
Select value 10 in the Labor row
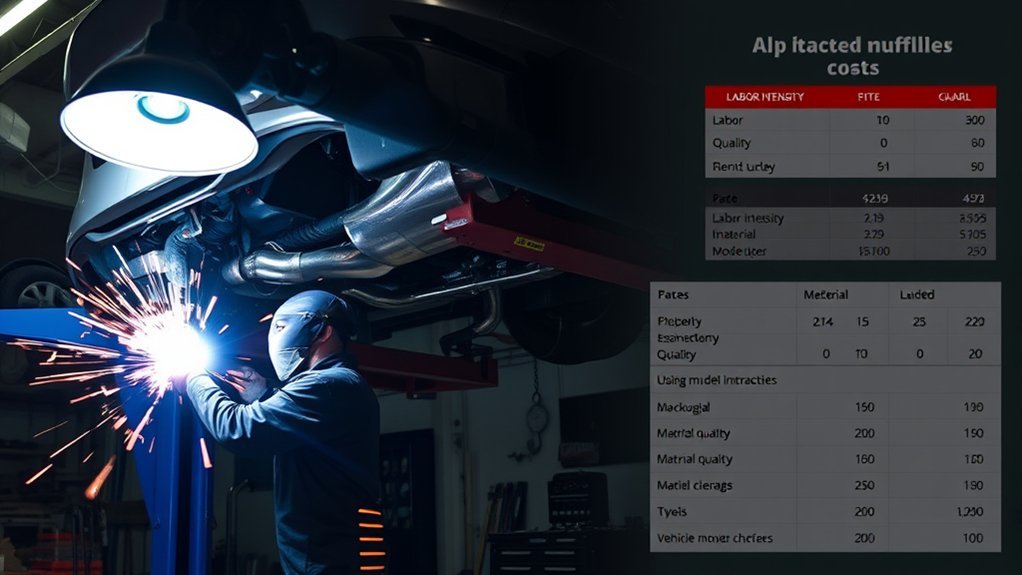[x=883, y=121]
